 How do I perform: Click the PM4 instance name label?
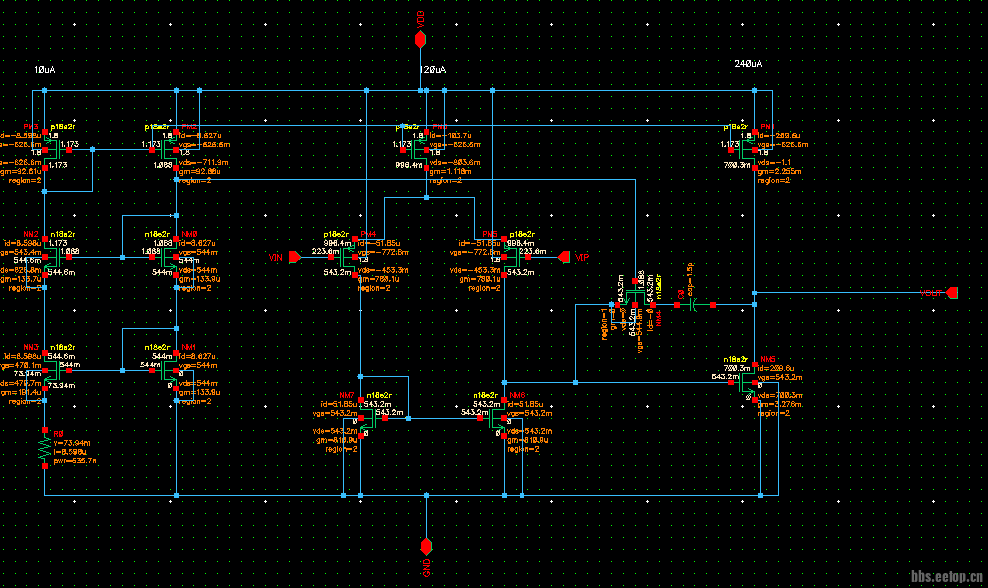[x=369, y=234]
